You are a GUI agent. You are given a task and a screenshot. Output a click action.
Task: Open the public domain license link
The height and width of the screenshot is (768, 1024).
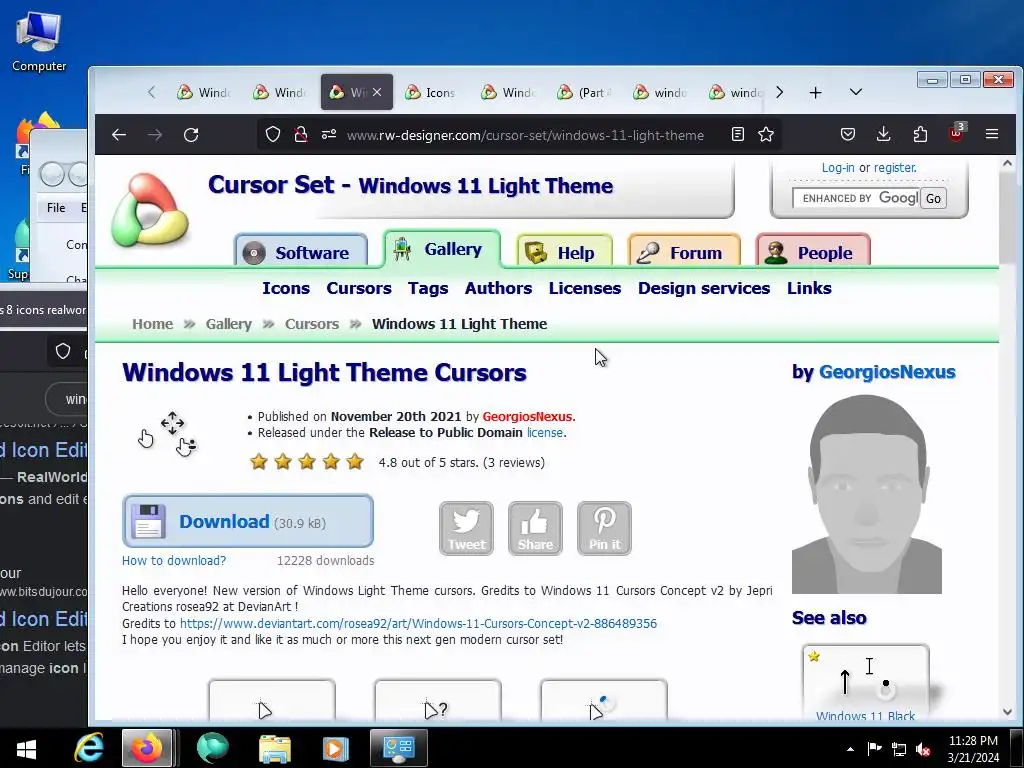(545, 432)
